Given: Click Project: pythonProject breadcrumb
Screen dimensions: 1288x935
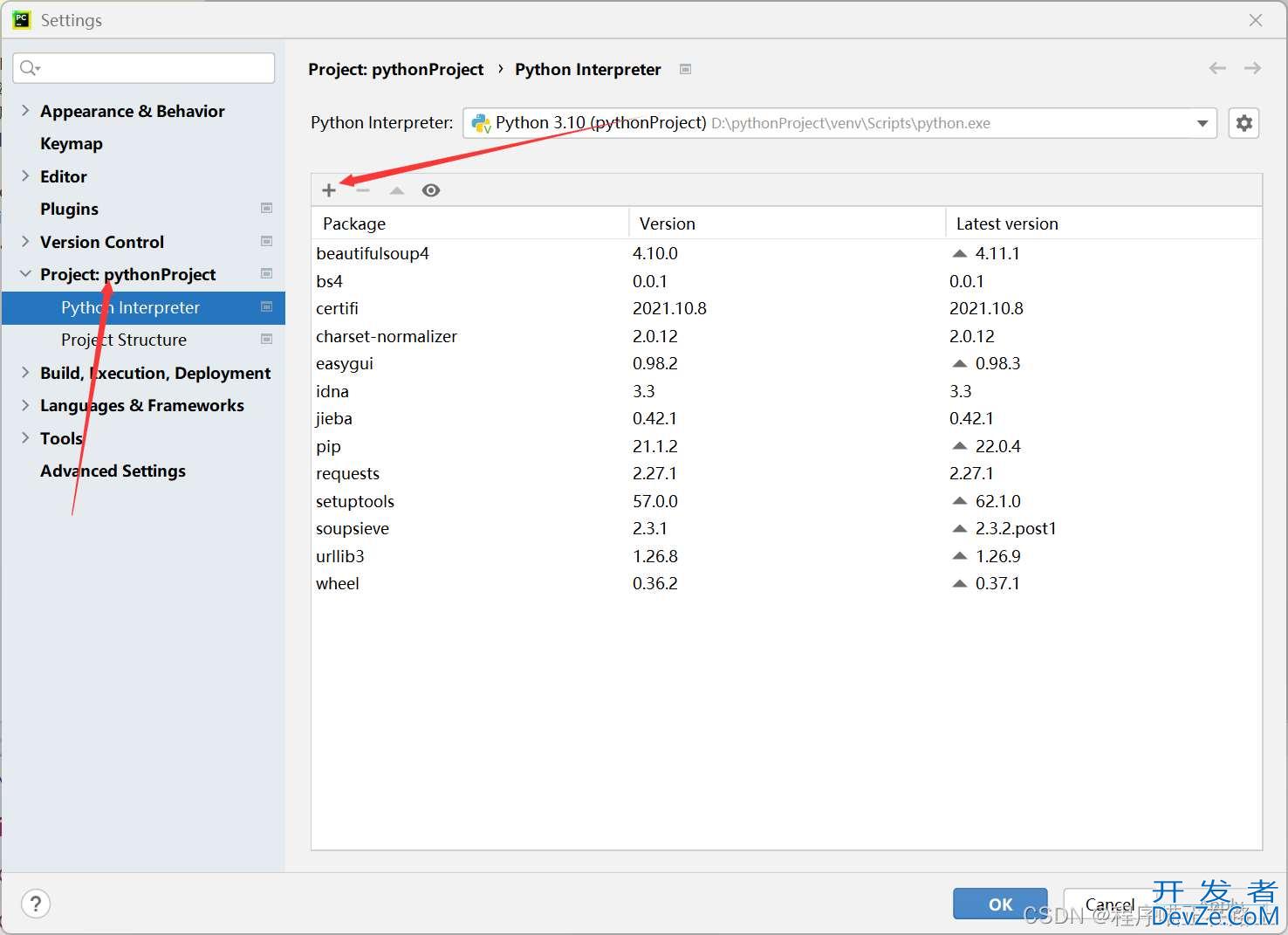Looking at the screenshot, I should pyautogui.click(x=395, y=69).
